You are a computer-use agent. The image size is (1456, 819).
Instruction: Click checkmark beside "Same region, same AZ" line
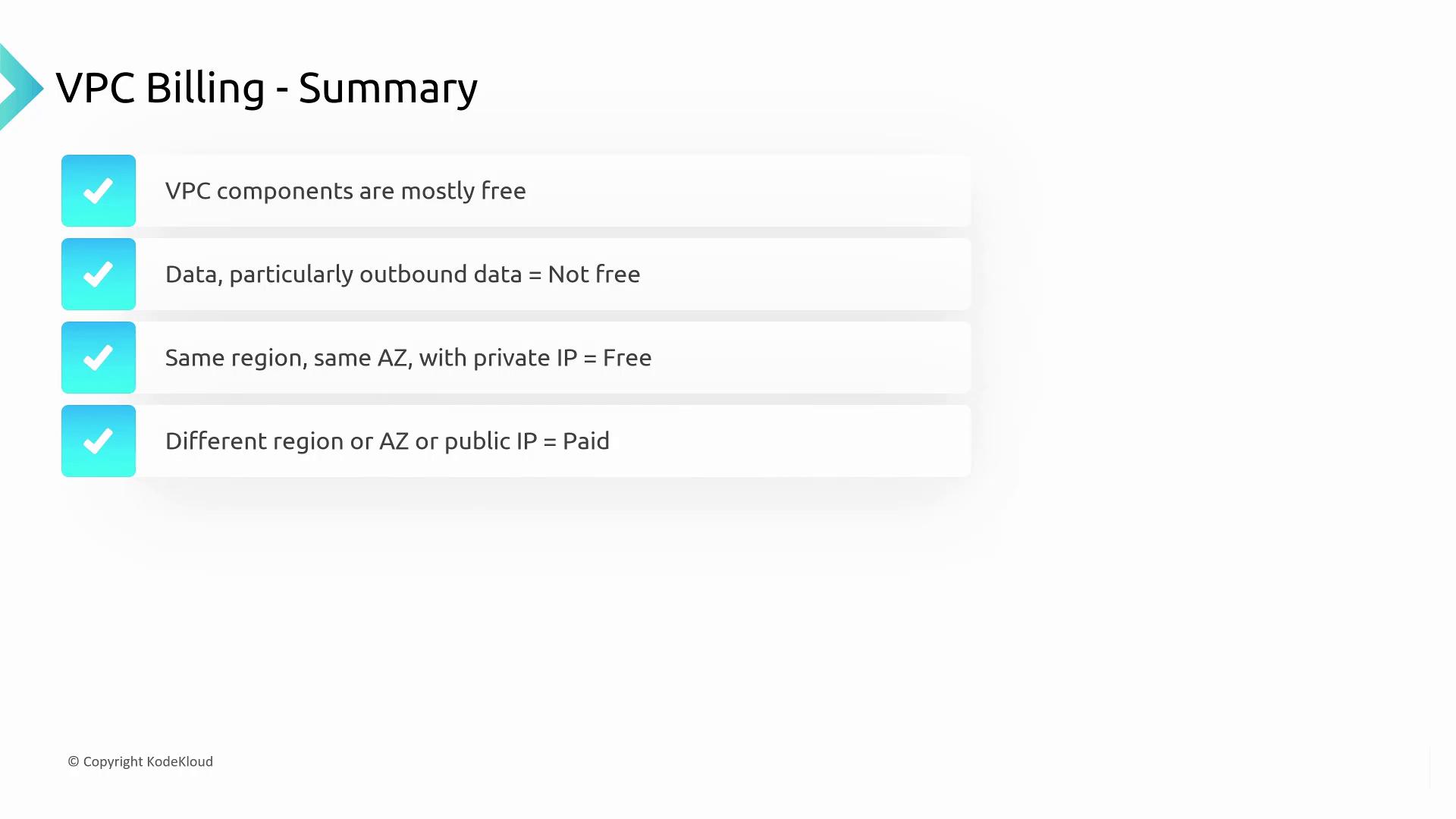(x=99, y=358)
